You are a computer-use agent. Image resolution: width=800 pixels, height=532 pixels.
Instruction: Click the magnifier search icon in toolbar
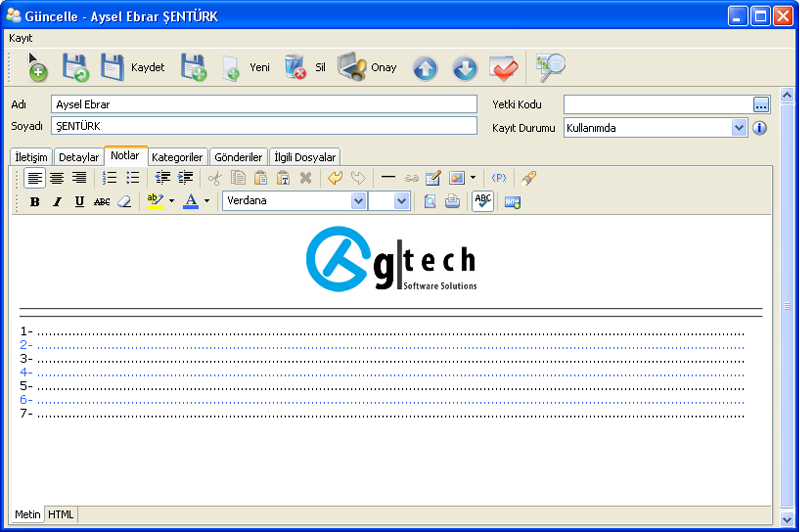pyautogui.click(x=551, y=68)
